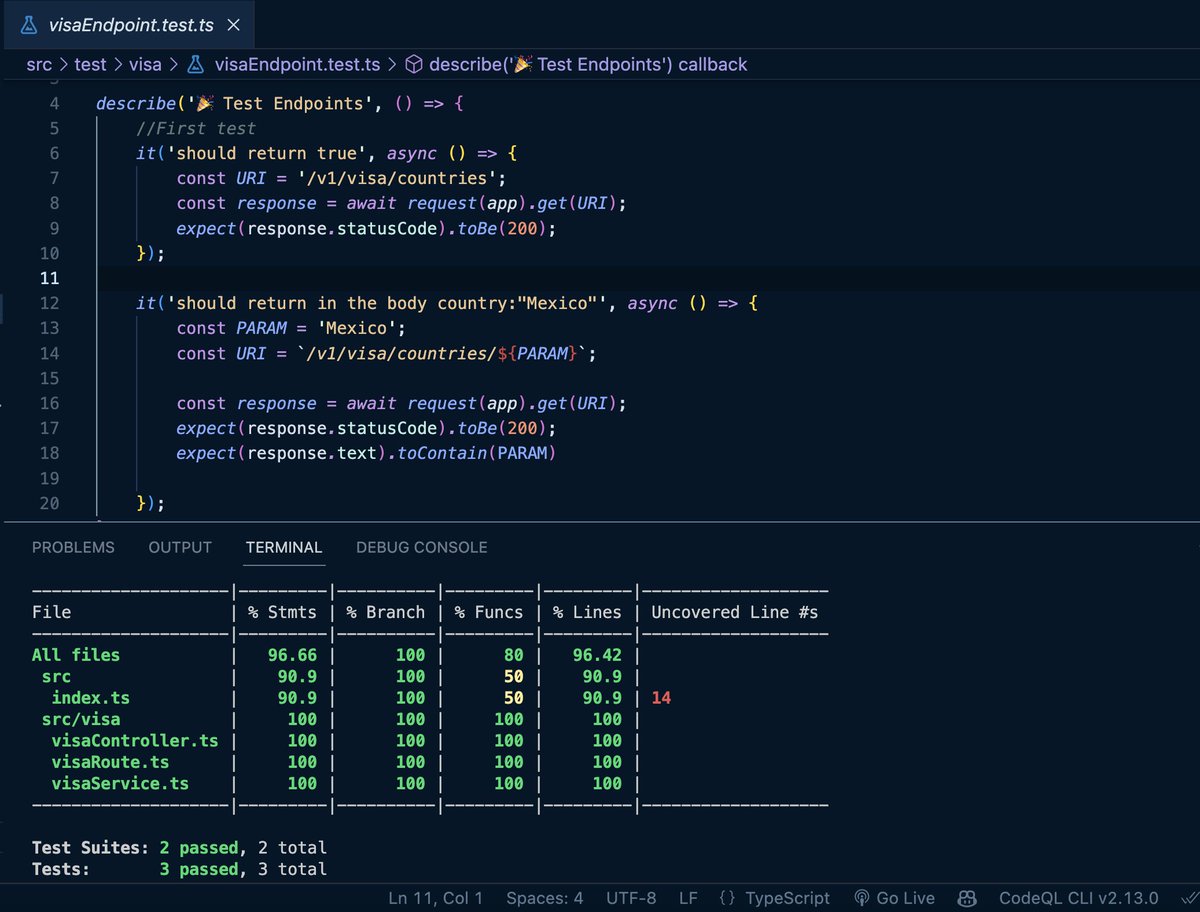Click the 'Ln 11, Col 1' status item
Image resolution: width=1200 pixels, height=912 pixels.
pyautogui.click(x=435, y=898)
